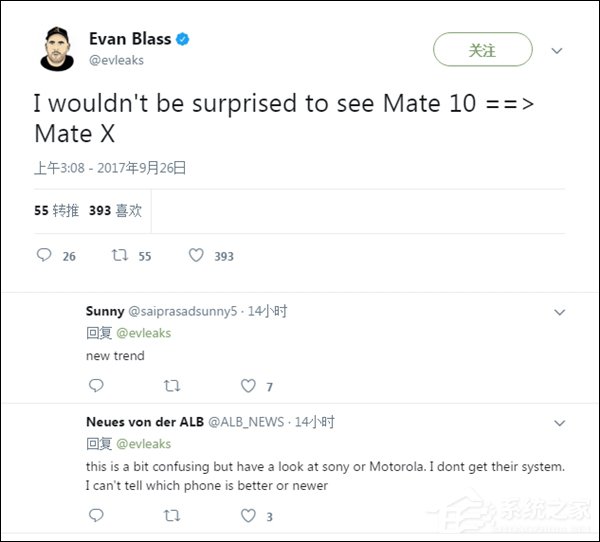Like the main tweet with heart icon
This screenshot has height=542, width=600.
coord(197,255)
